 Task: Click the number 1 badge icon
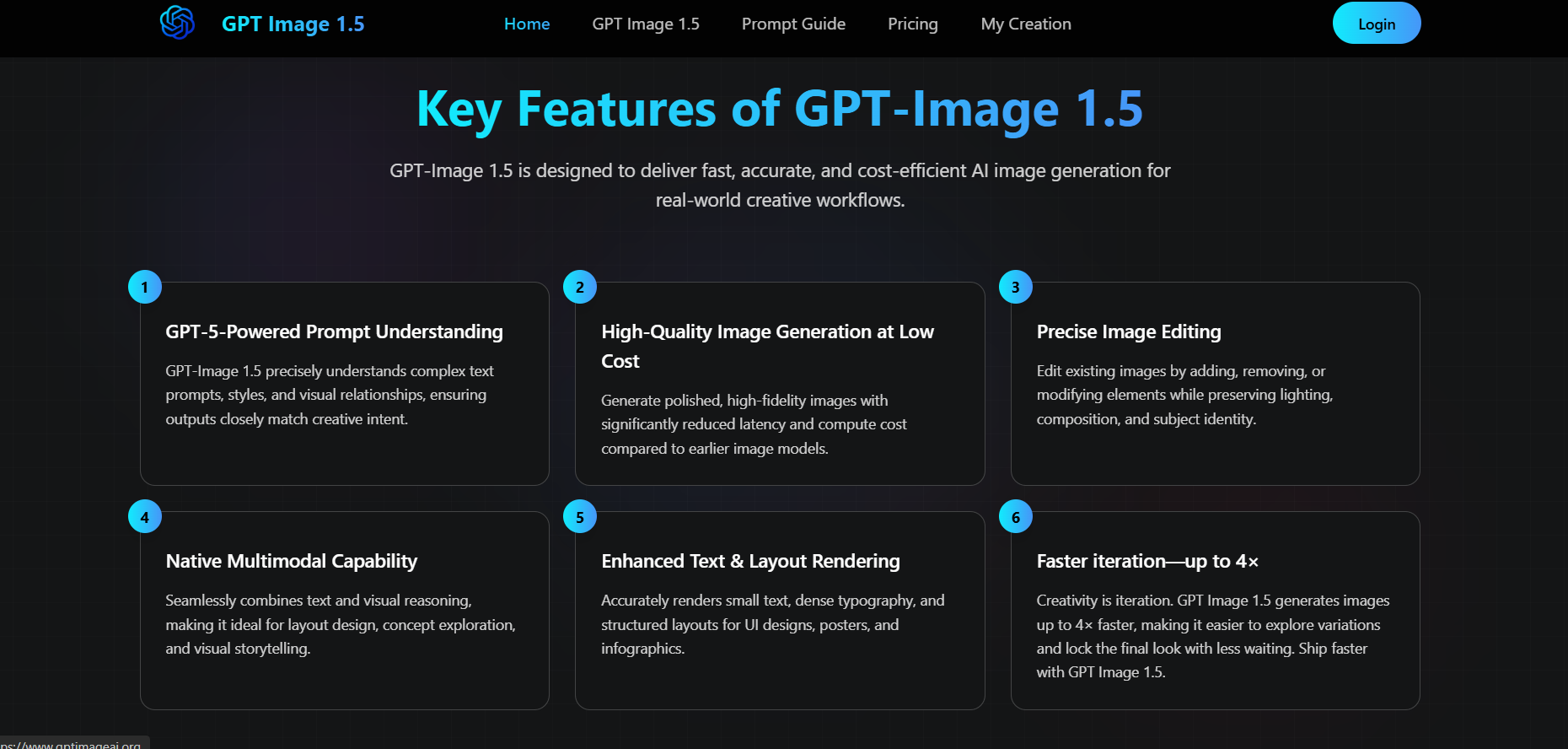pos(145,287)
